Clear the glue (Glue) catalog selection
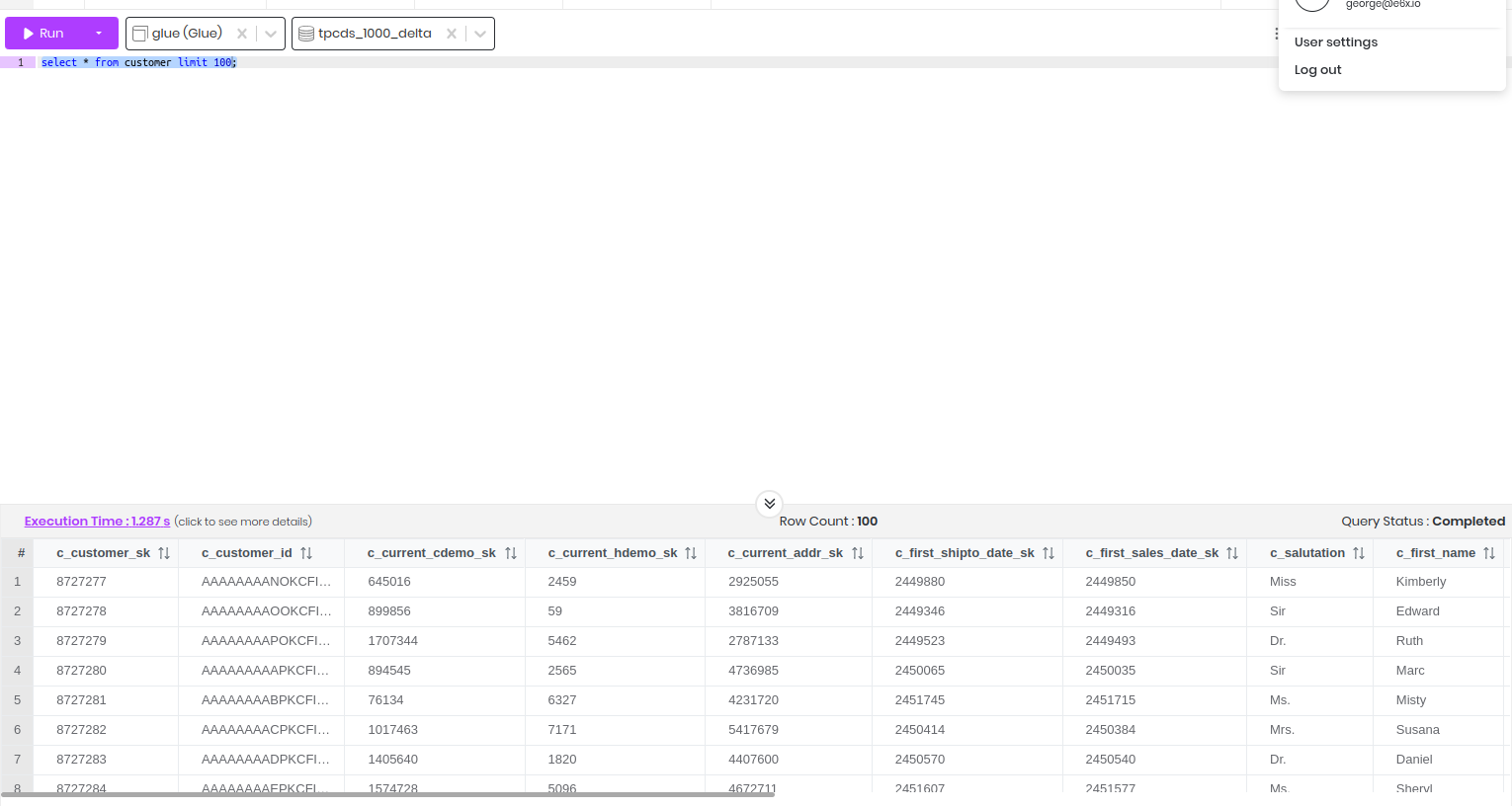Viewport: 1512px width, 809px height. (242, 34)
